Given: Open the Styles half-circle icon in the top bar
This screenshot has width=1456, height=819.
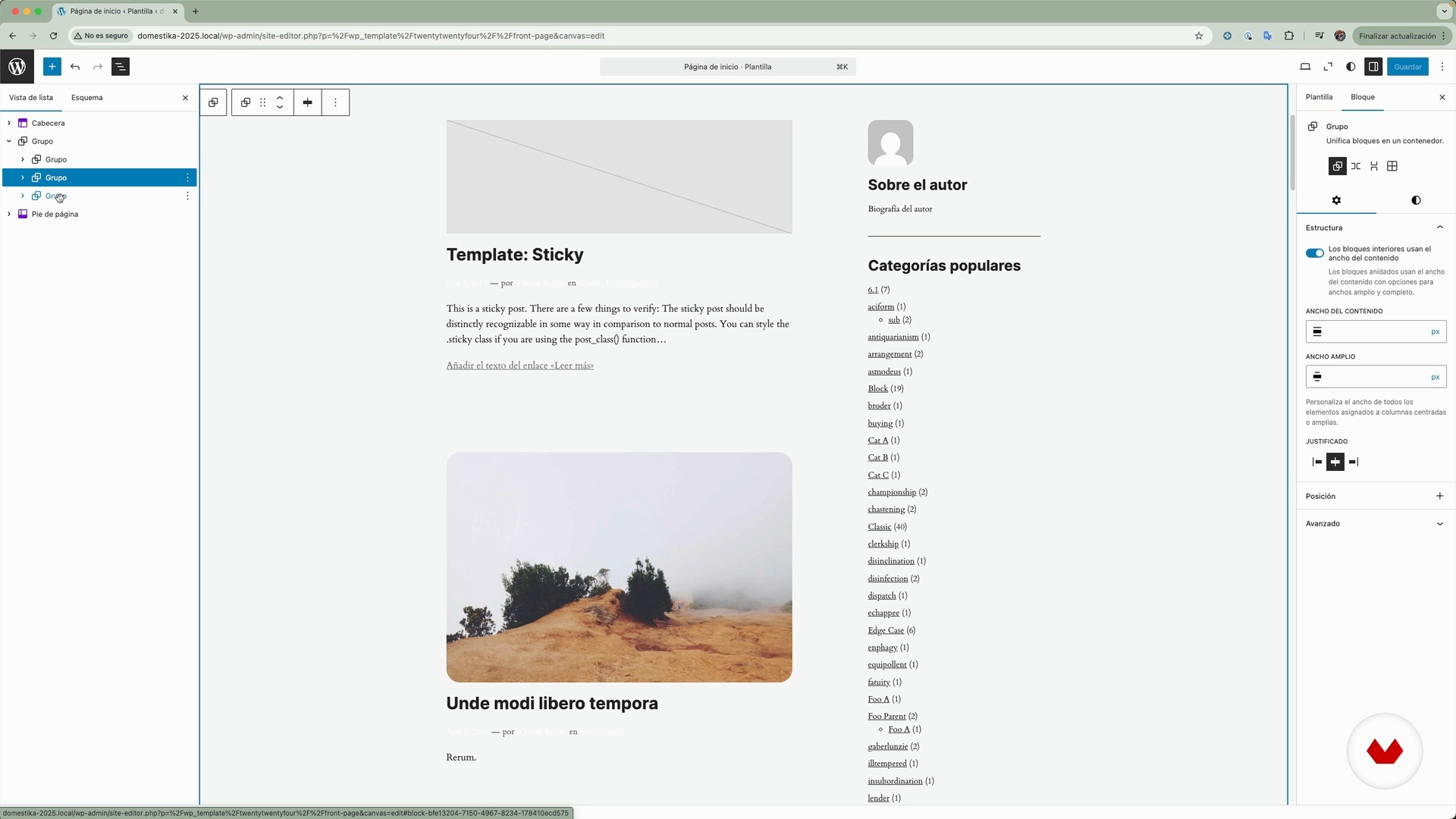Looking at the screenshot, I should [x=1351, y=67].
